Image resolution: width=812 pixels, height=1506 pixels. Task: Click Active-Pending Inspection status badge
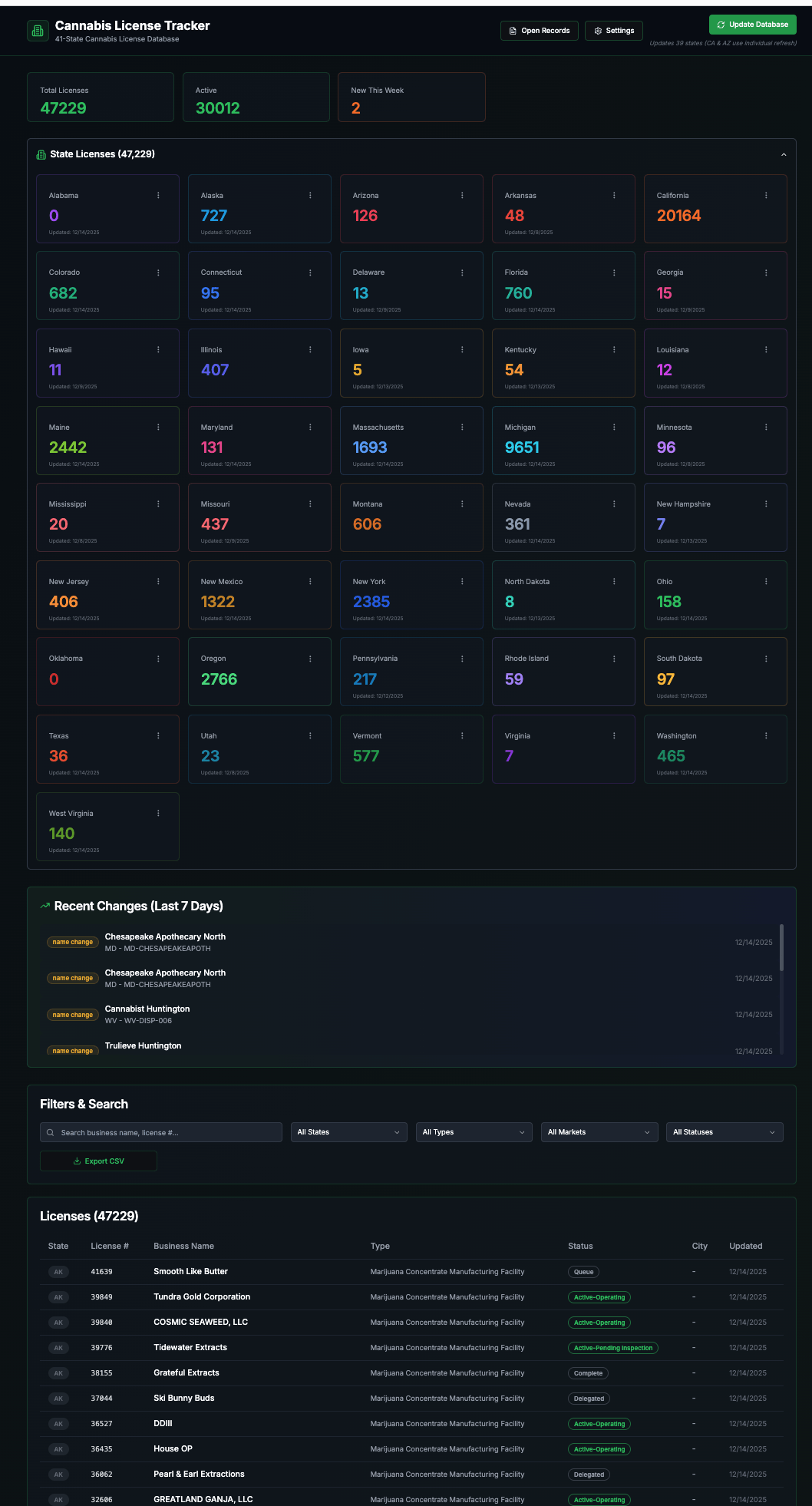click(613, 1348)
